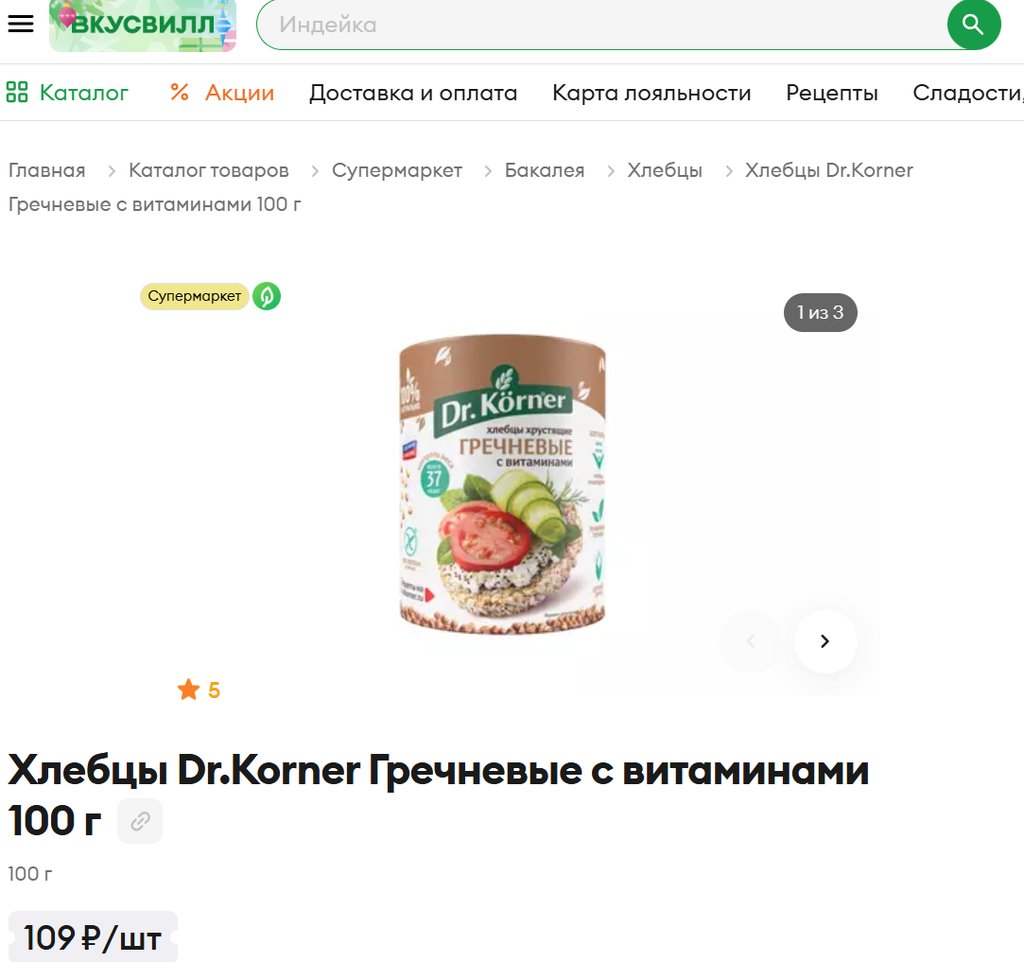
Task: Click the Каталог grid icon
Action: (x=17, y=92)
